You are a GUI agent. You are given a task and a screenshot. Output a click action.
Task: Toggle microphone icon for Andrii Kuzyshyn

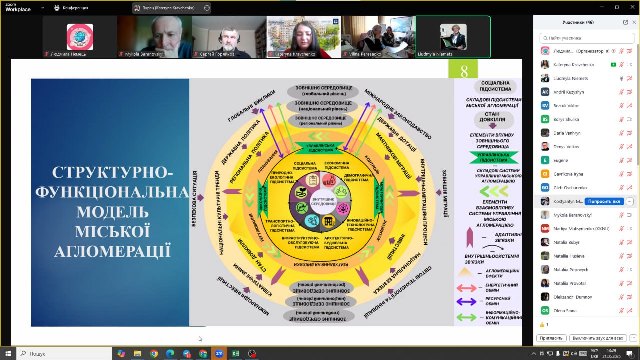[621, 92]
